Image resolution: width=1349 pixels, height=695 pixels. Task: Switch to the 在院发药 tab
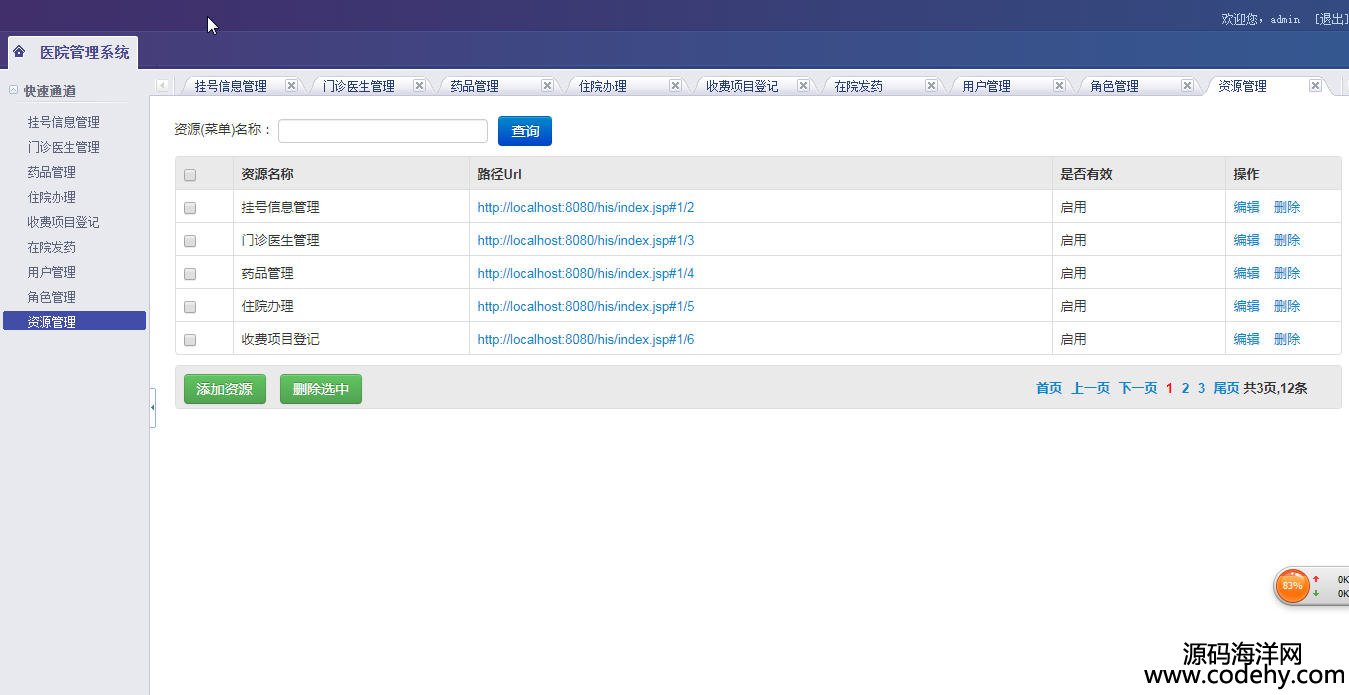tap(859, 86)
